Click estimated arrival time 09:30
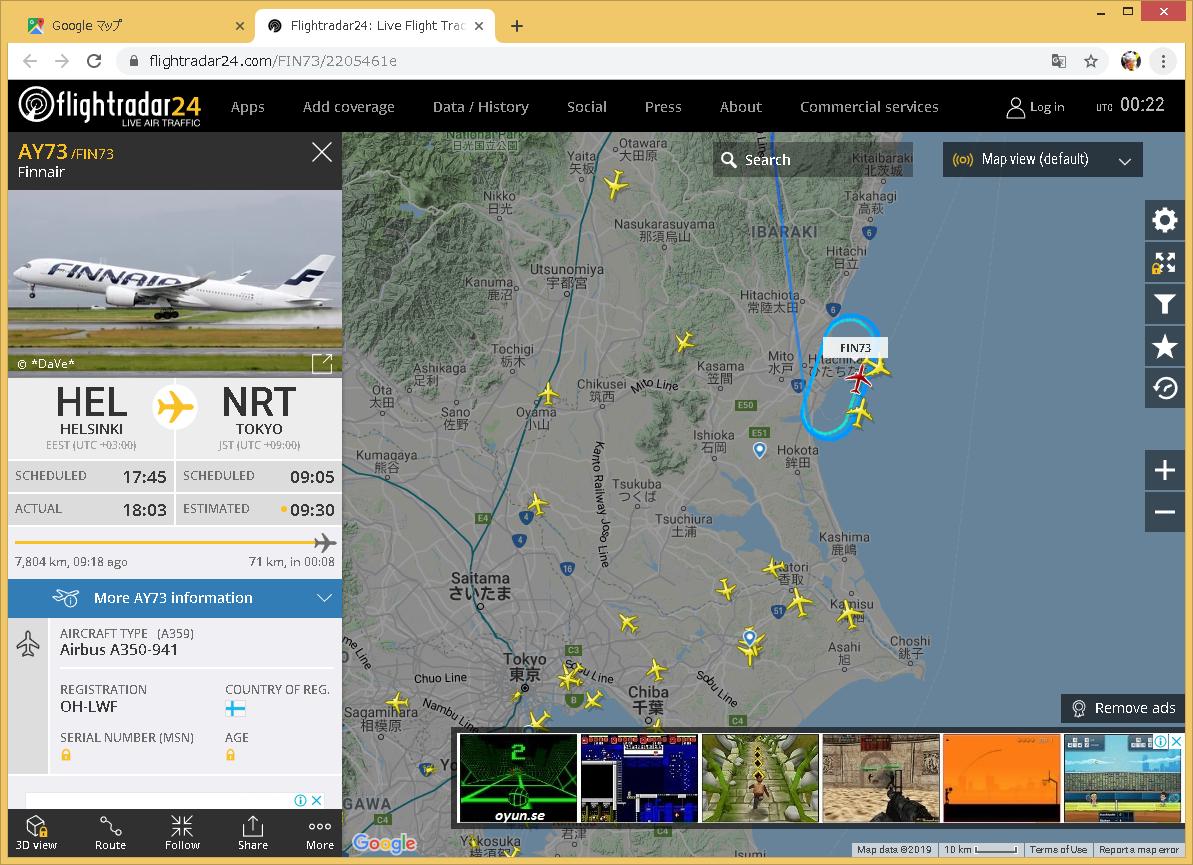This screenshot has height=865, width=1193. point(312,510)
